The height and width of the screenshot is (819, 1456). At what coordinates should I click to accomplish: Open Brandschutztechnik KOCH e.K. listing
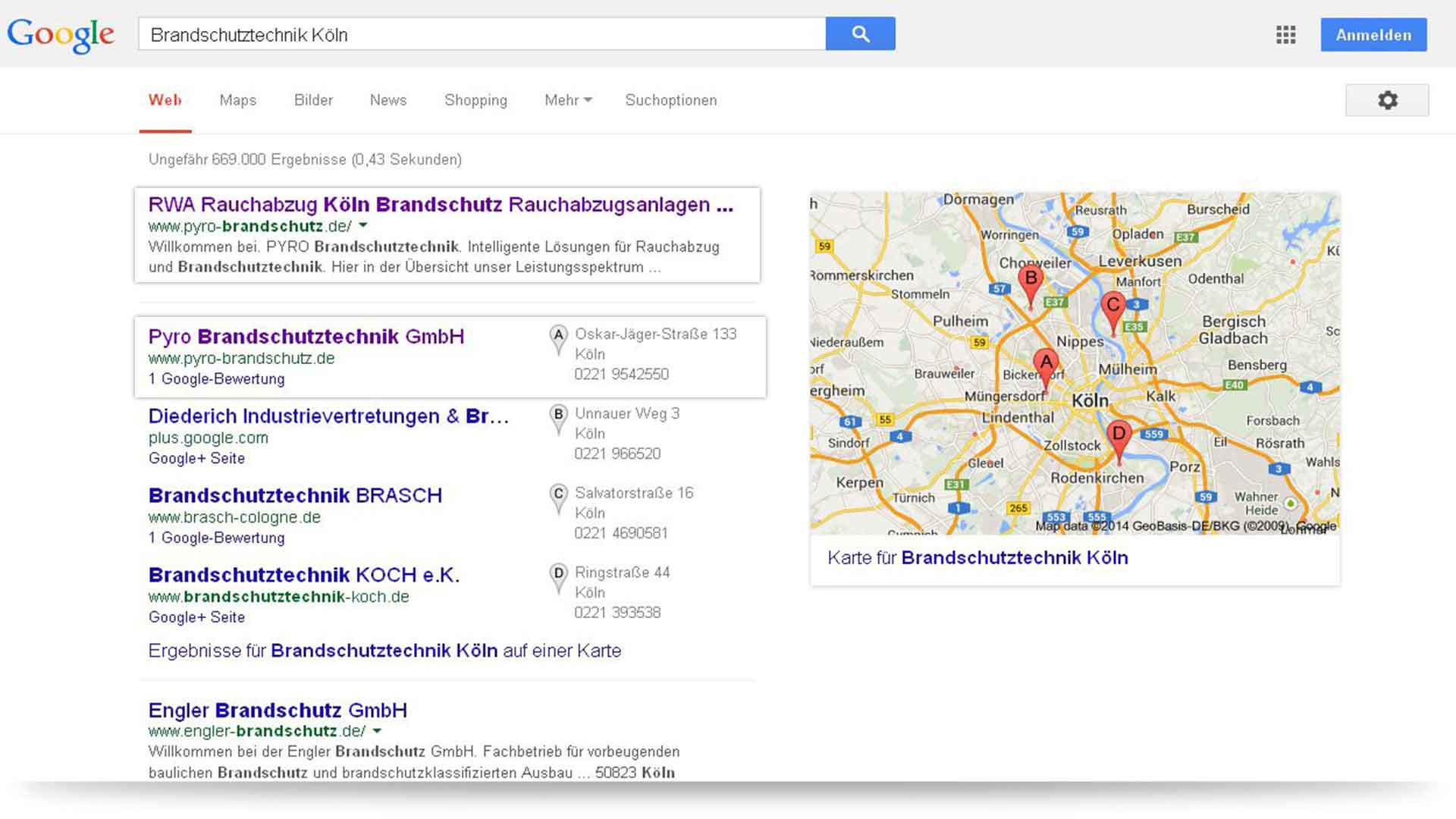click(x=304, y=576)
